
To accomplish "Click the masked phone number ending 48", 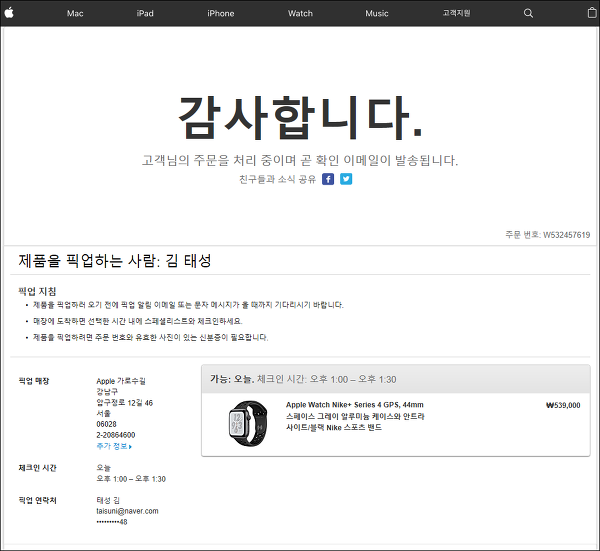I will (112, 522).
